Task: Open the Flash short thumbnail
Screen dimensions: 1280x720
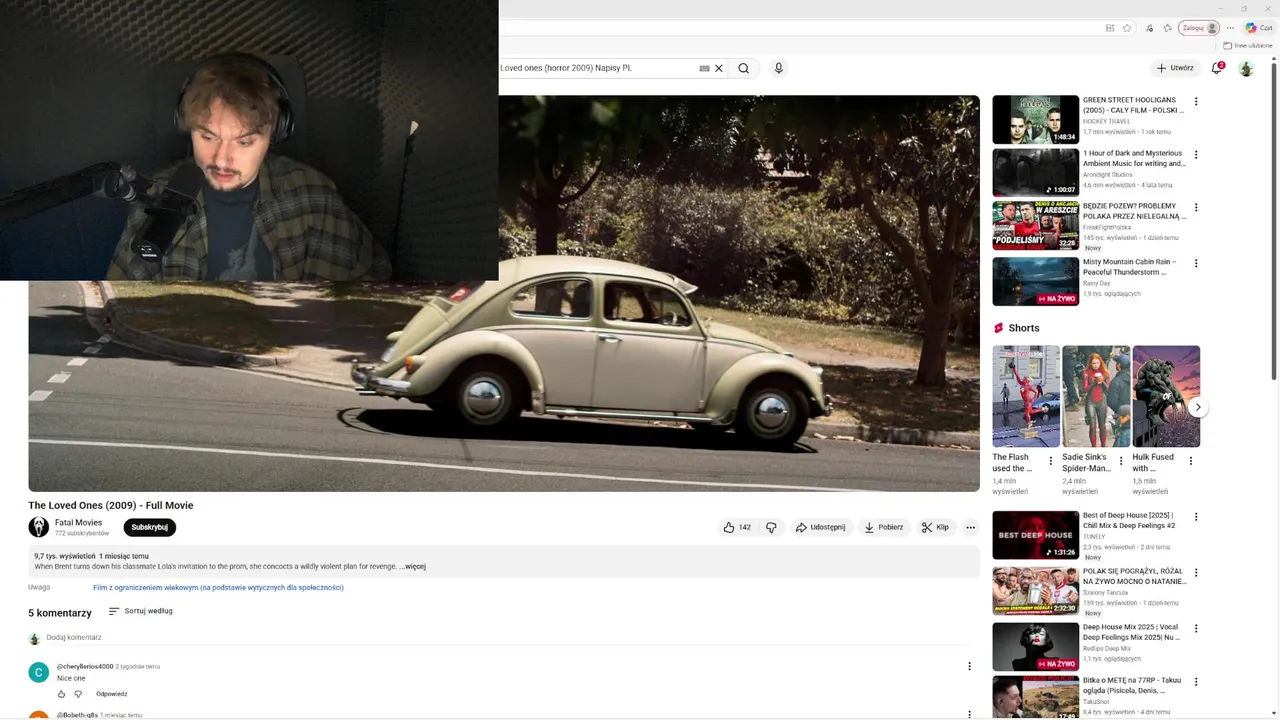Action: (x=1026, y=397)
